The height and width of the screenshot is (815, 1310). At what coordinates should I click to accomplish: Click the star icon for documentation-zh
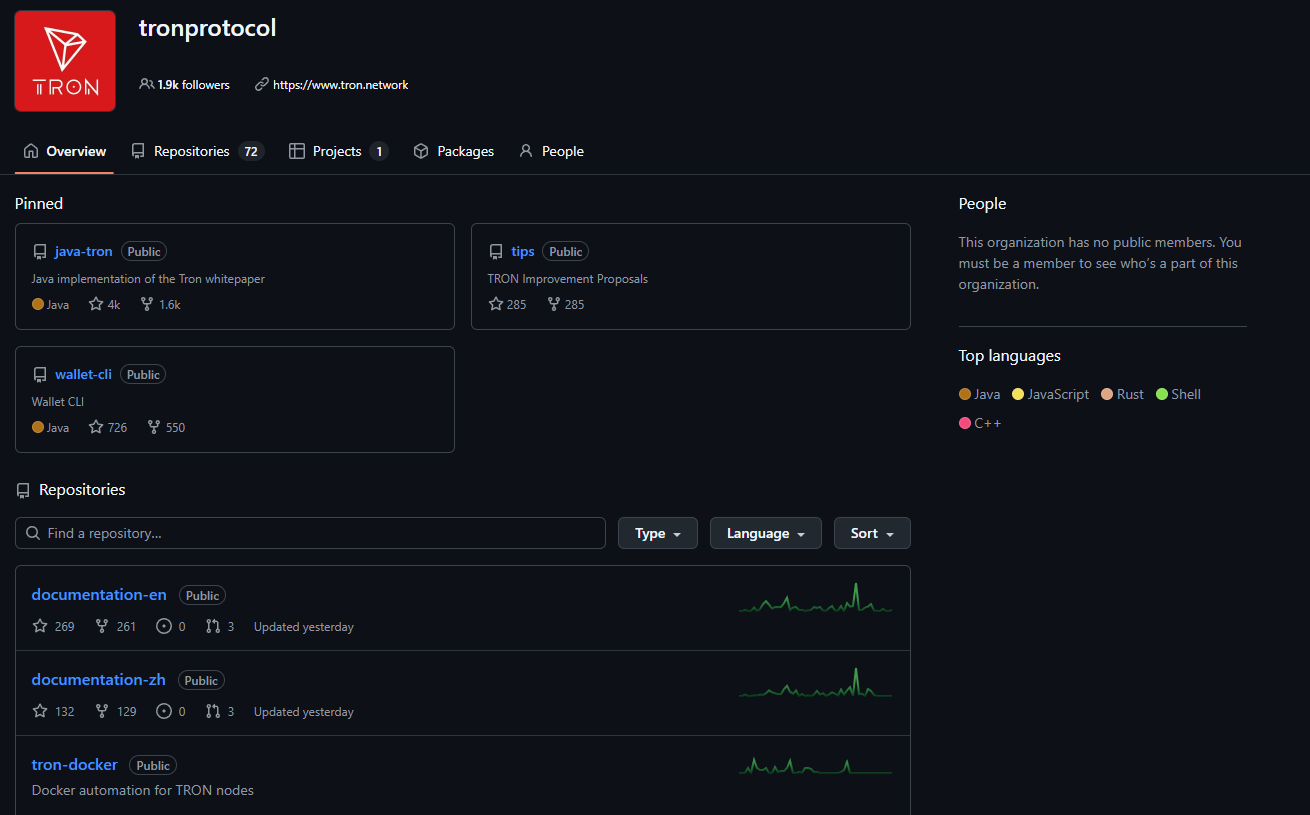click(x=40, y=711)
